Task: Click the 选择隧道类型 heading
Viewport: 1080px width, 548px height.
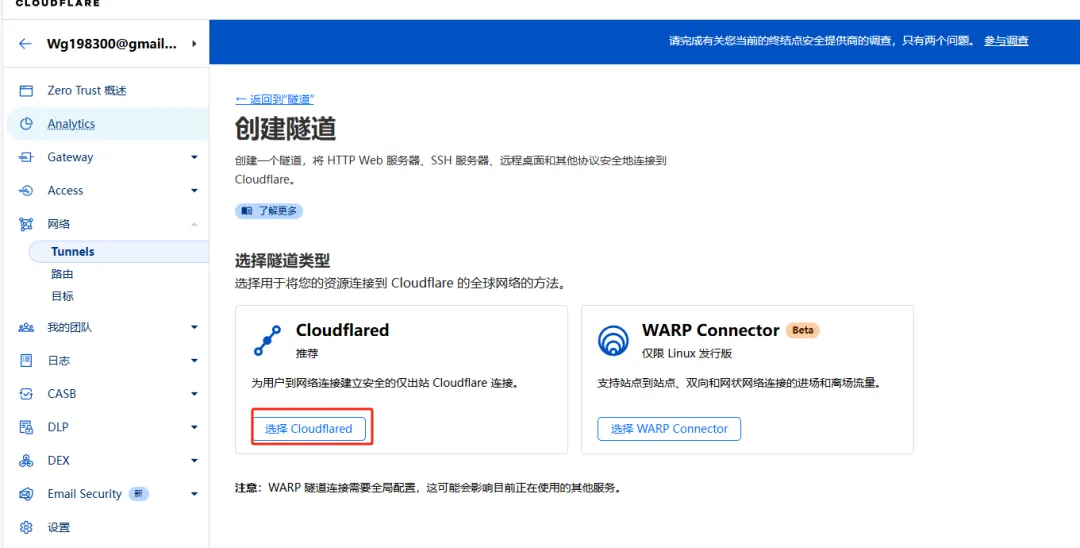Action: (x=283, y=261)
